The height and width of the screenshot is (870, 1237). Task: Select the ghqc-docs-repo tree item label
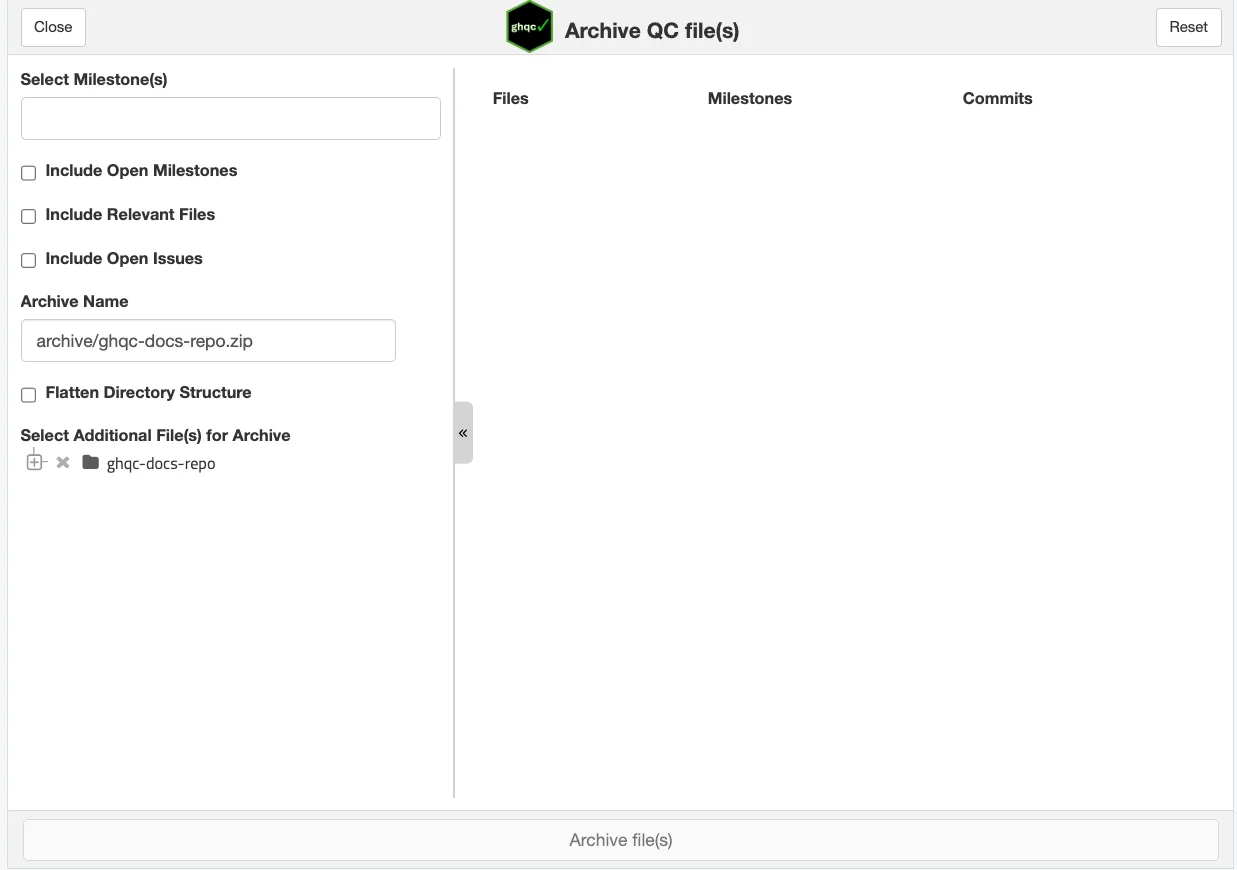coord(161,464)
